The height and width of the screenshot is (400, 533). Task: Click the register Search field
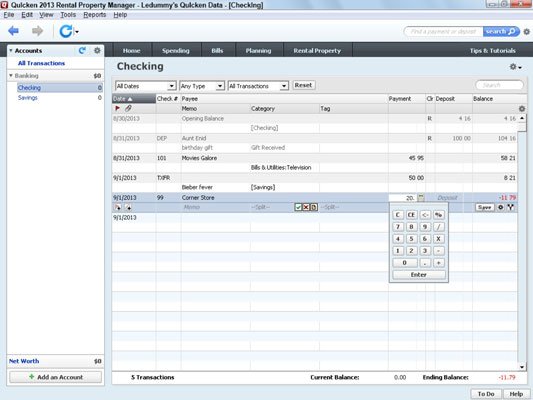pyautogui.click(x=499, y=85)
